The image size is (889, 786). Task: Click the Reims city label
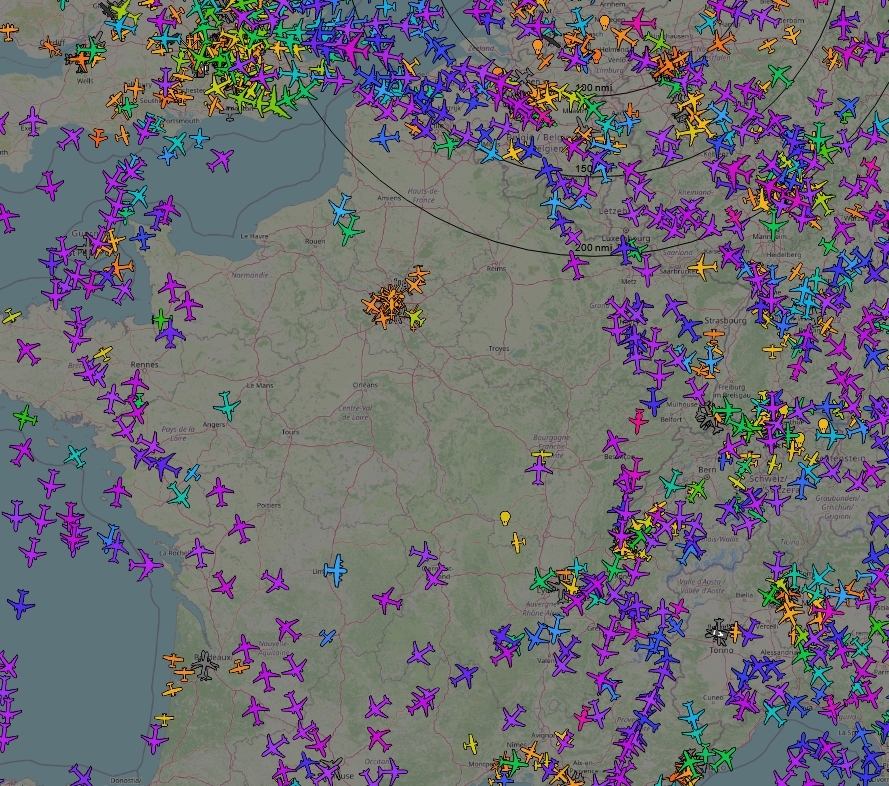(496, 268)
